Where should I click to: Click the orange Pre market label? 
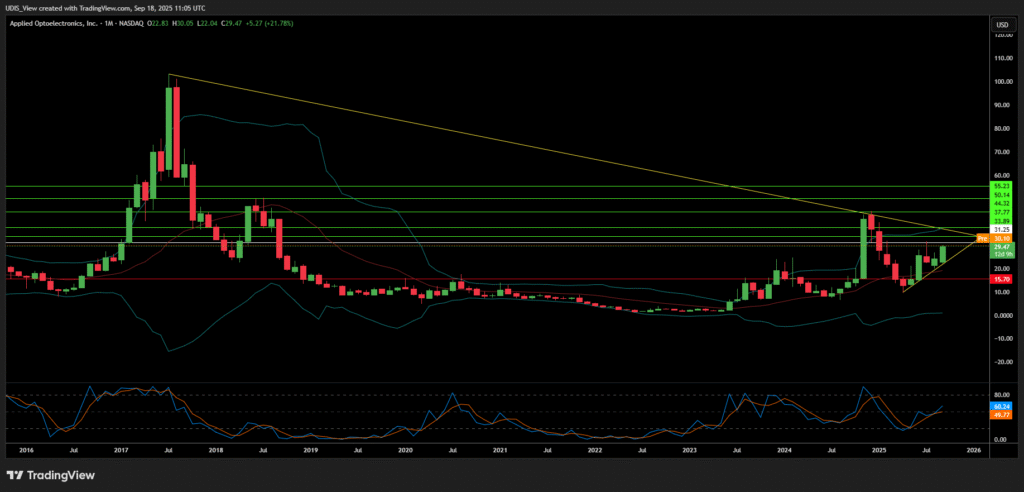(x=981, y=239)
